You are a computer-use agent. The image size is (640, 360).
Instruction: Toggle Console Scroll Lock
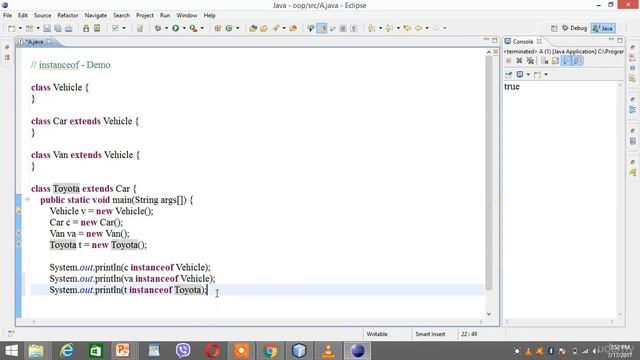pyautogui.click(x=556, y=61)
